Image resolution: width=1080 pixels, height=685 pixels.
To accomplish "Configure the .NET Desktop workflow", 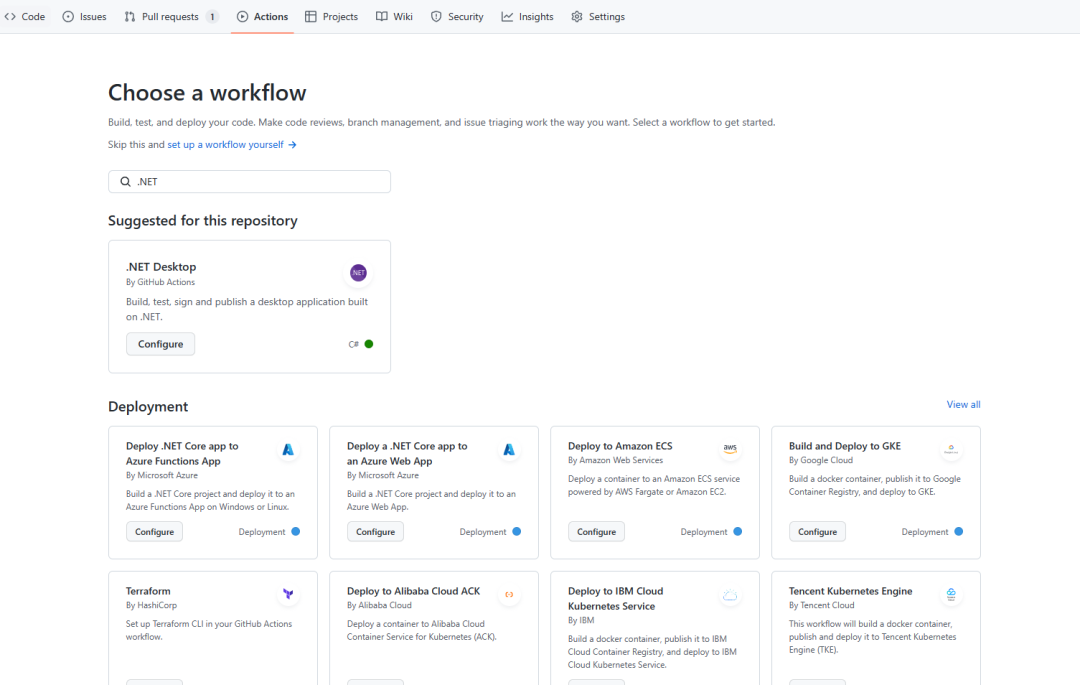I will tap(160, 344).
